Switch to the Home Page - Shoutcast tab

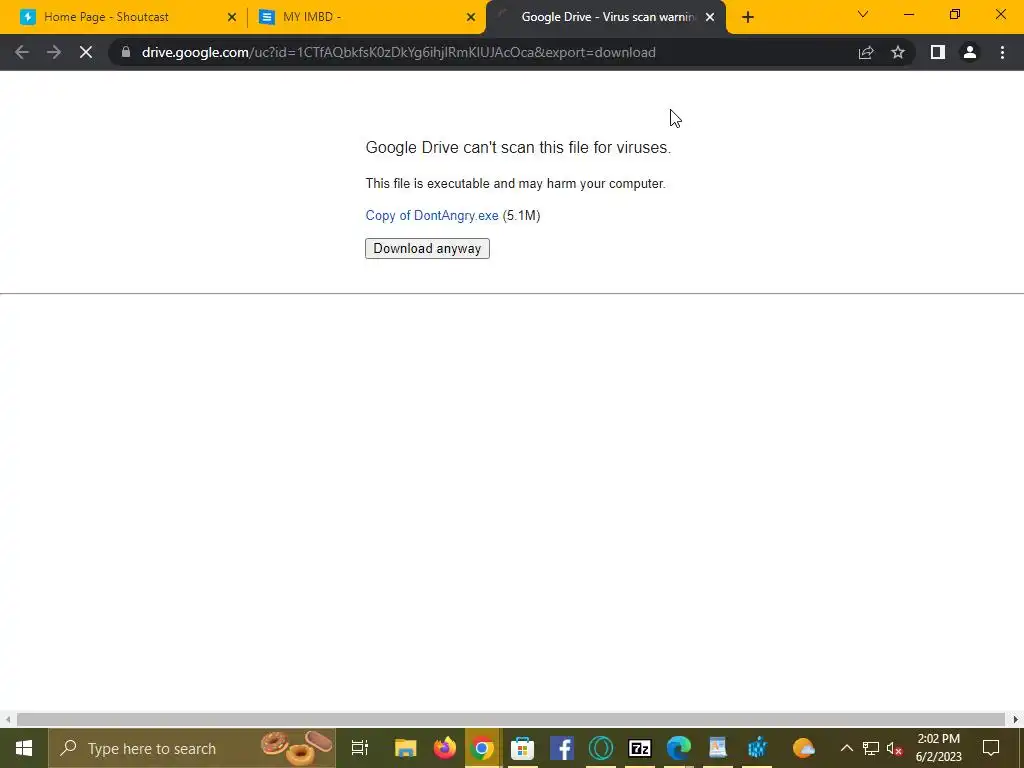(123, 17)
